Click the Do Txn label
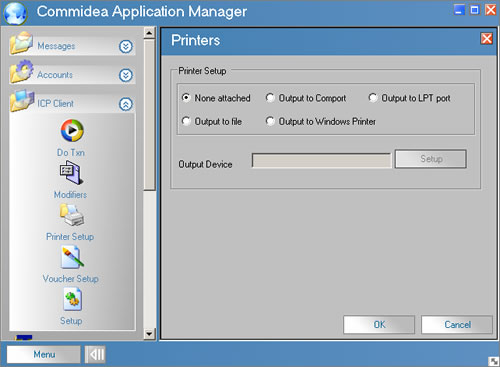This screenshot has height=367, width=500. click(71, 153)
